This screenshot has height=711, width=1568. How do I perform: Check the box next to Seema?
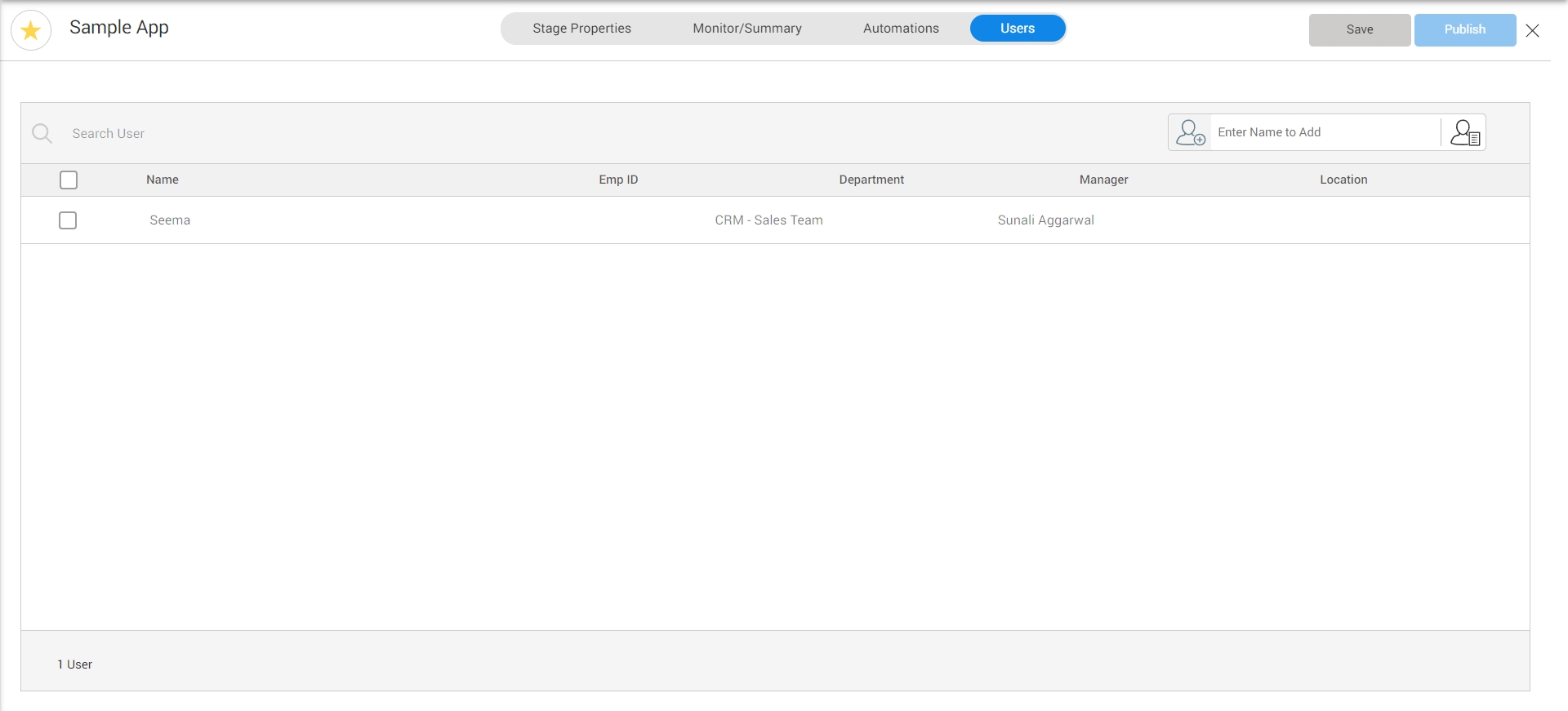point(68,220)
